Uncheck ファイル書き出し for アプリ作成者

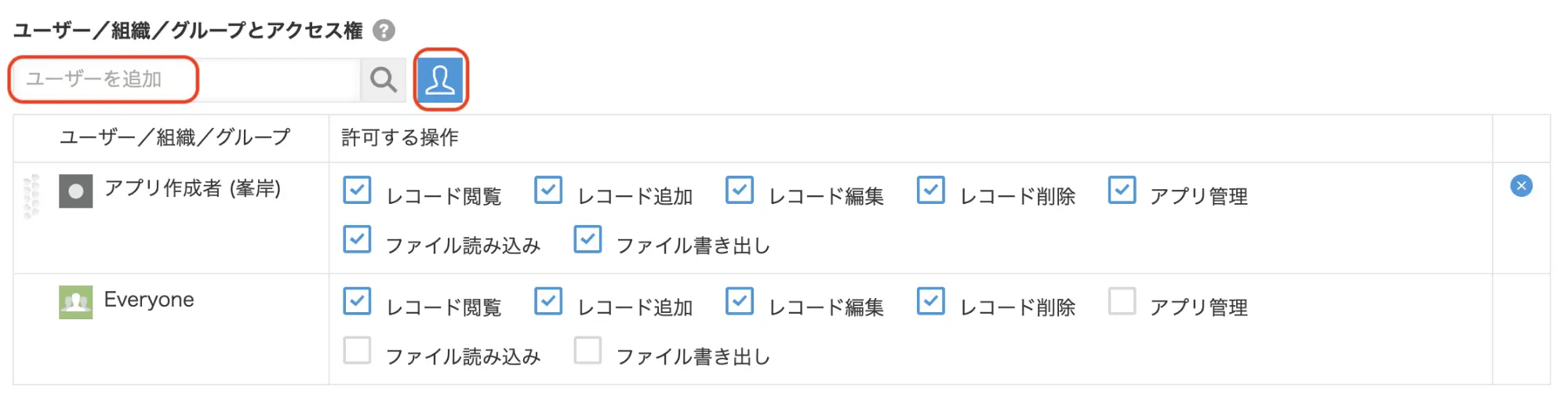(x=588, y=239)
